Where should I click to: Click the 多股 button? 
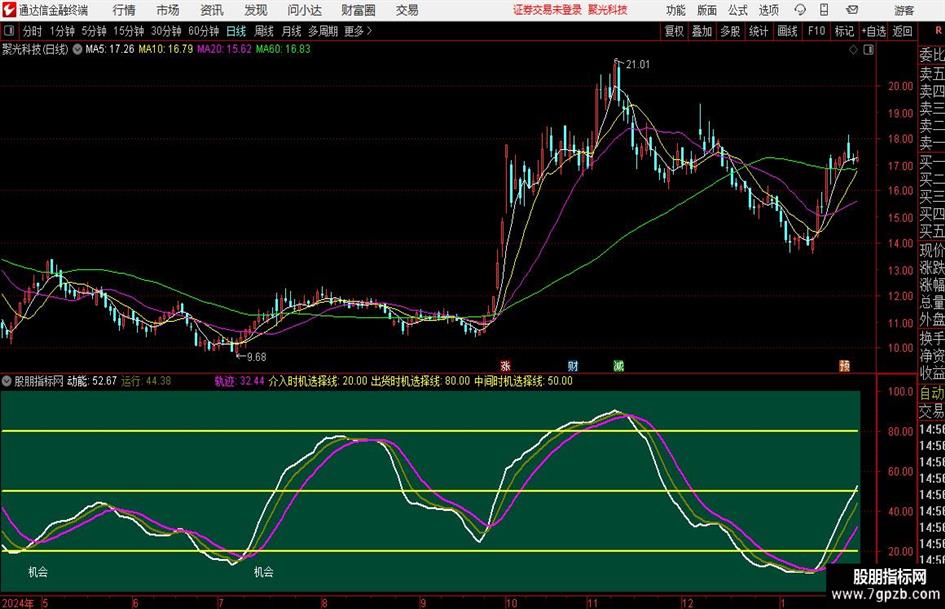pyautogui.click(x=730, y=31)
